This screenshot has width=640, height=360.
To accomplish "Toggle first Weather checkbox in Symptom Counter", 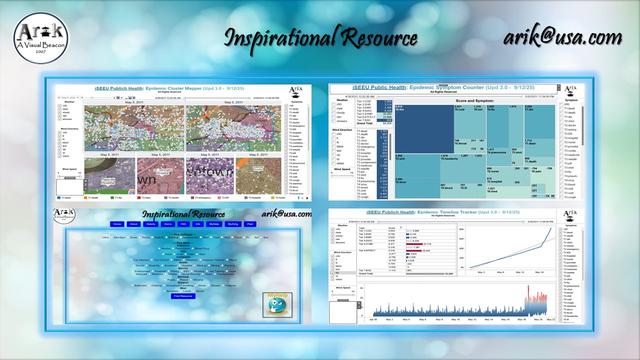I will 333,104.
